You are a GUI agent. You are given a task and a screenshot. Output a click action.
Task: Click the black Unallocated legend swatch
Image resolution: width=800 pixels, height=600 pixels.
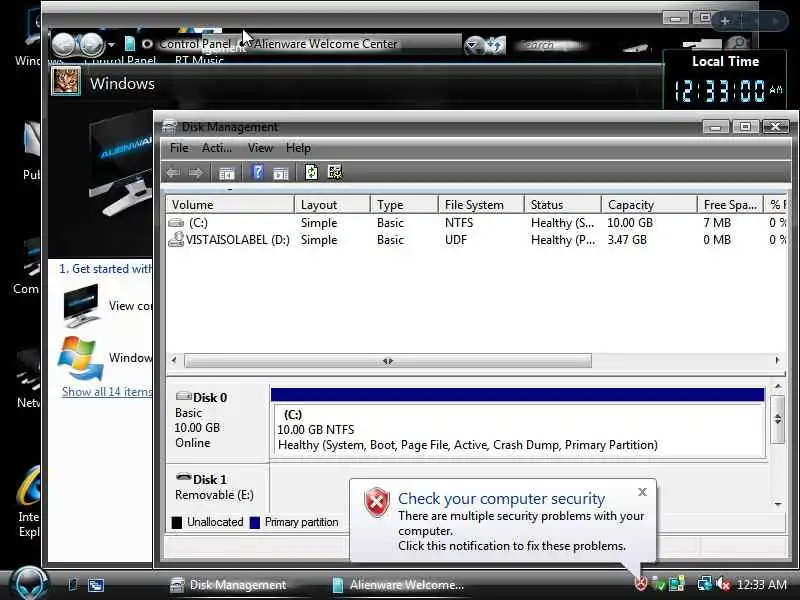177,522
